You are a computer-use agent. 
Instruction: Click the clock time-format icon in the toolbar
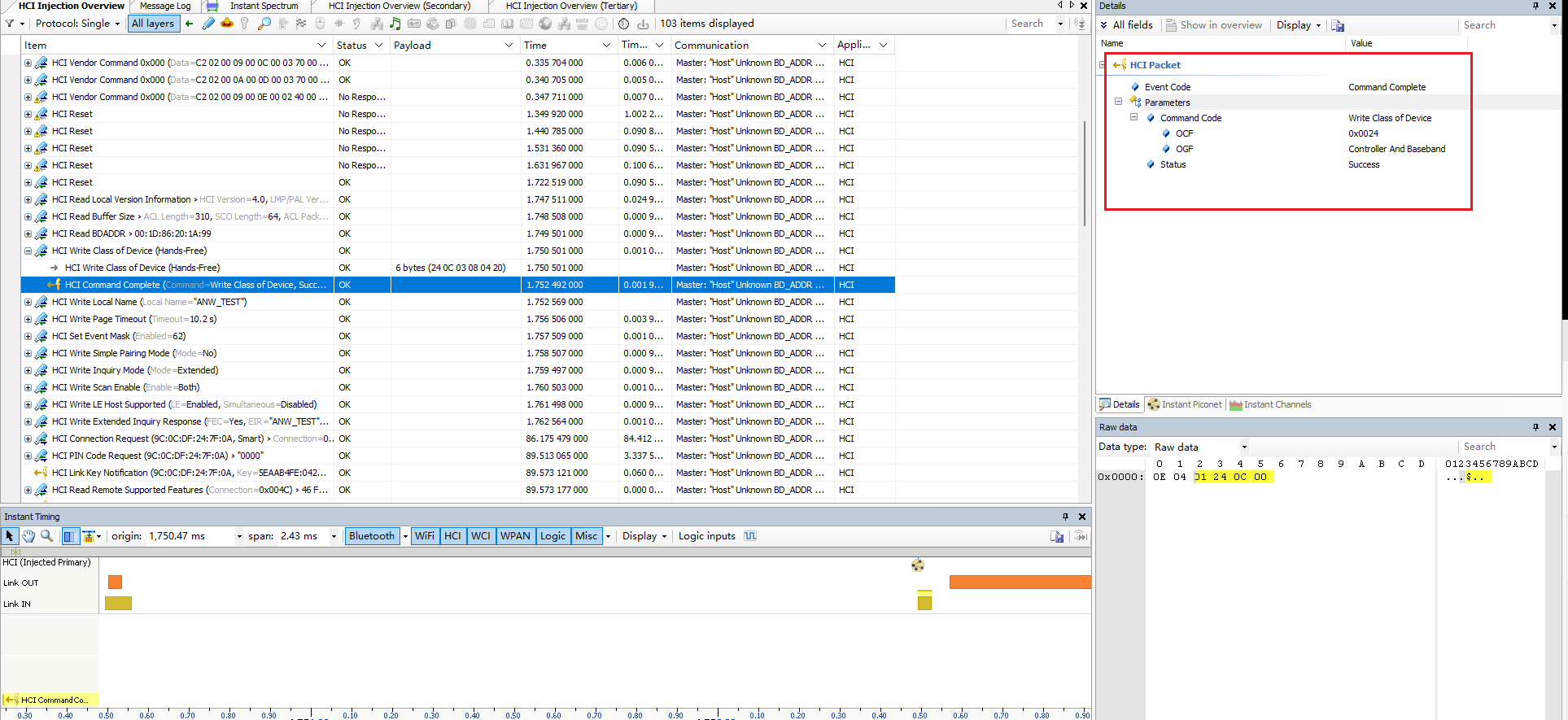coord(623,24)
